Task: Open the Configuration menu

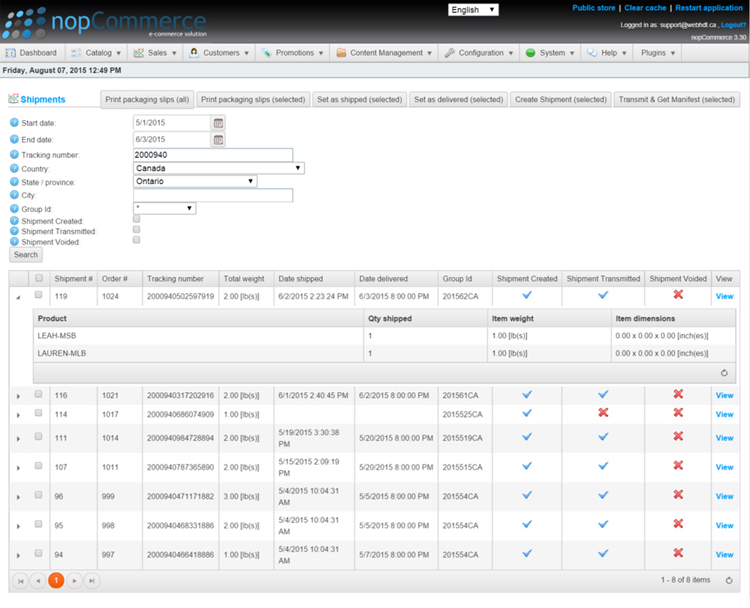Action: [479, 53]
